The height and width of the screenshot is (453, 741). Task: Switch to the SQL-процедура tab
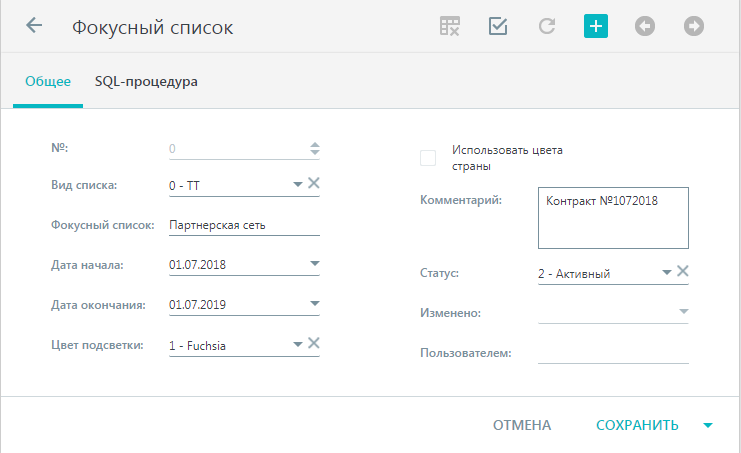(146, 81)
